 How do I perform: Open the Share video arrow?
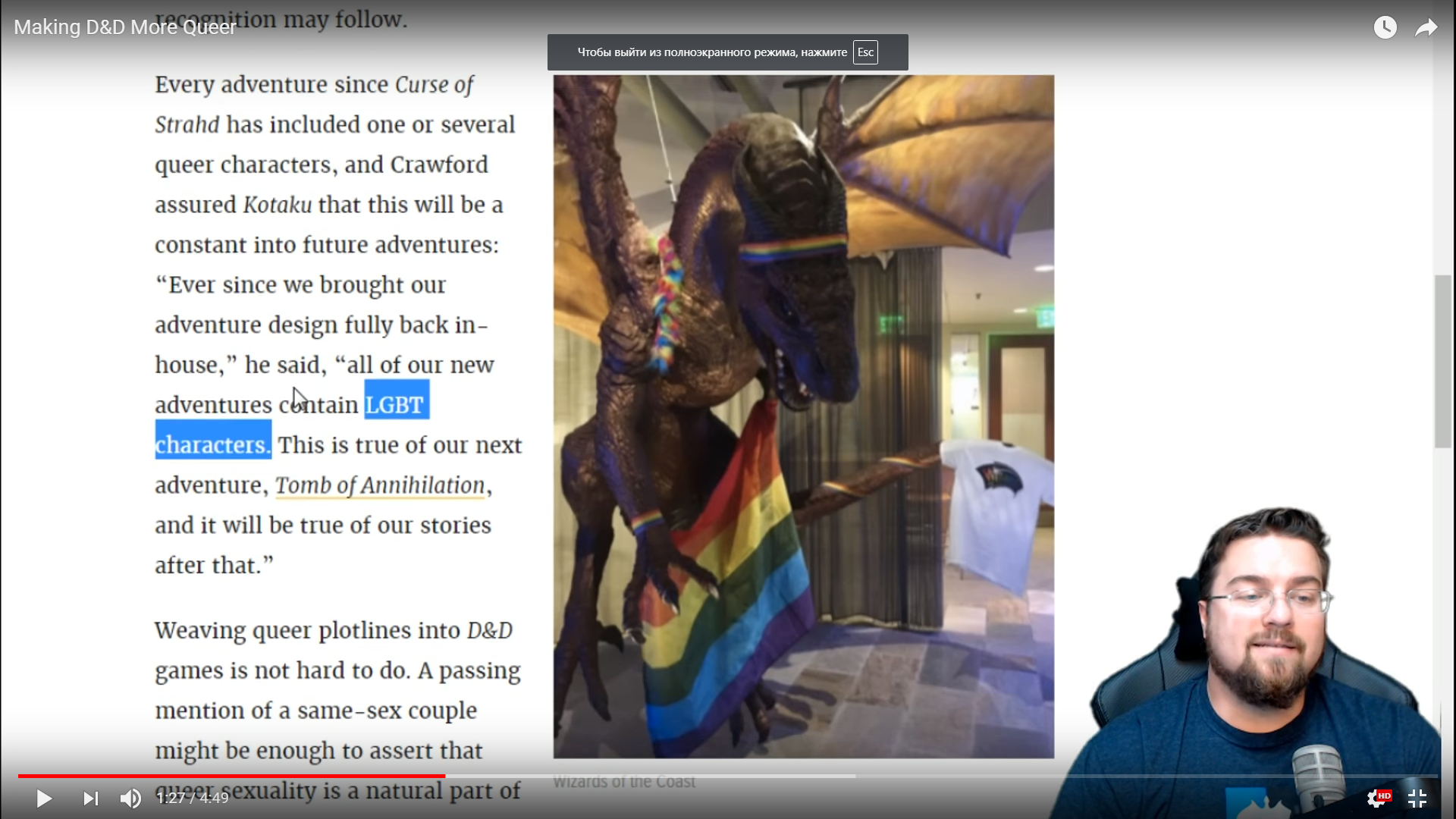tap(1426, 27)
